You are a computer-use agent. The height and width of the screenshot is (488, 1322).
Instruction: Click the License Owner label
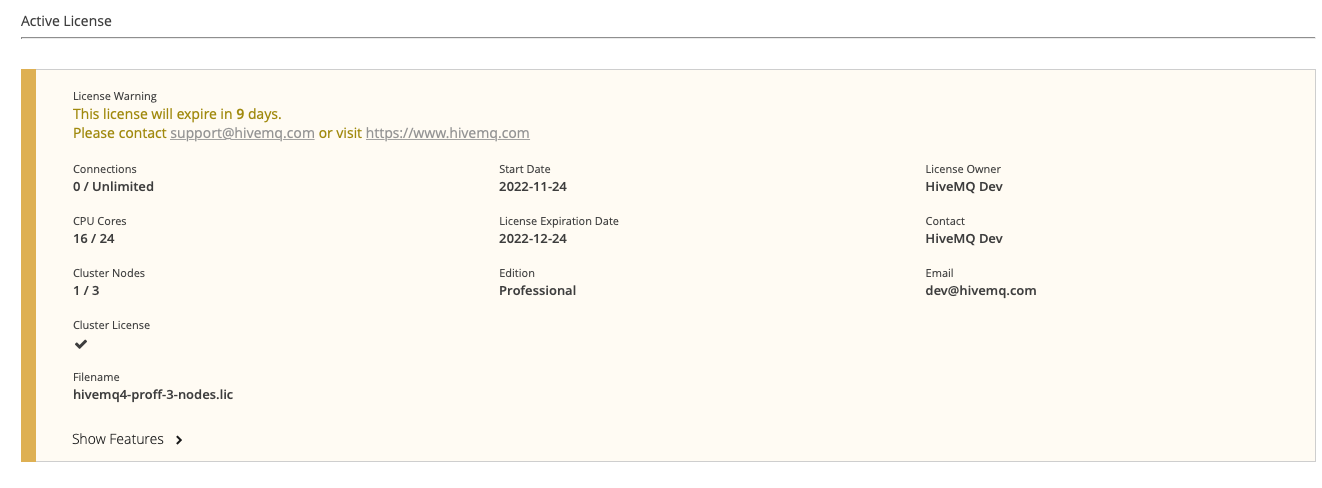click(x=963, y=169)
